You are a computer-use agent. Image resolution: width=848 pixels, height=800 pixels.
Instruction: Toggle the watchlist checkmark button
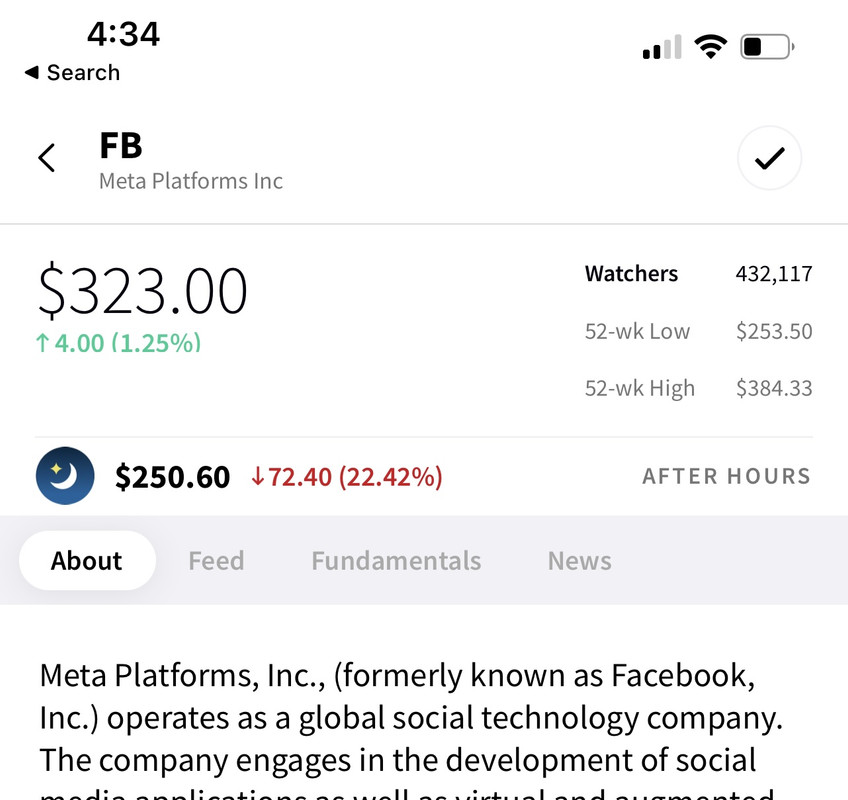pyautogui.click(x=769, y=158)
